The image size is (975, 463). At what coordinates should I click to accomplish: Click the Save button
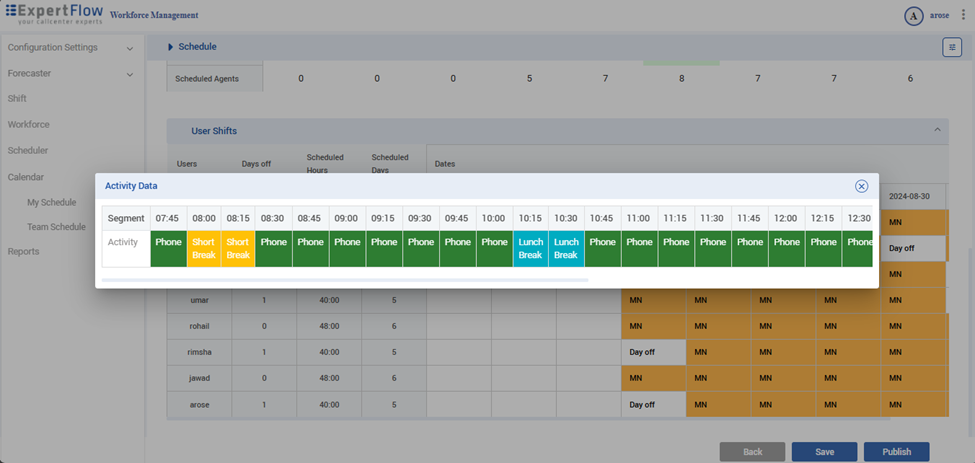(x=824, y=452)
